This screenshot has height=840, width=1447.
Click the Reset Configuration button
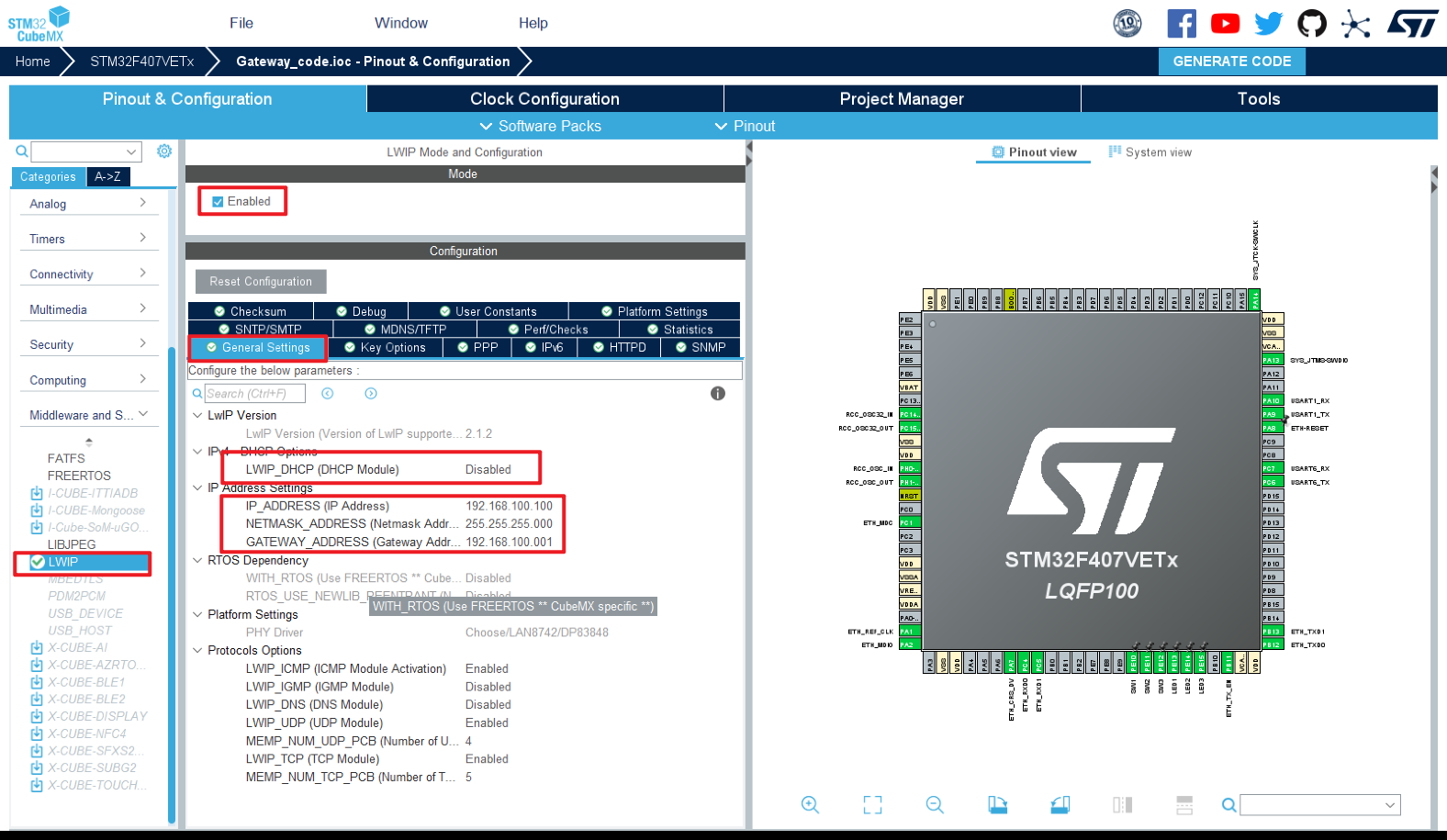(x=261, y=281)
